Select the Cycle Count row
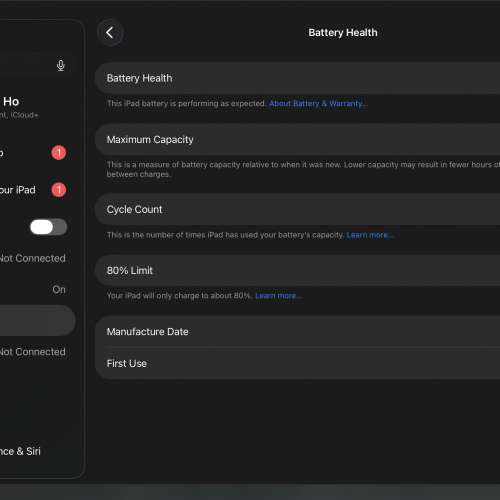 pyautogui.click(x=297, y=209)
